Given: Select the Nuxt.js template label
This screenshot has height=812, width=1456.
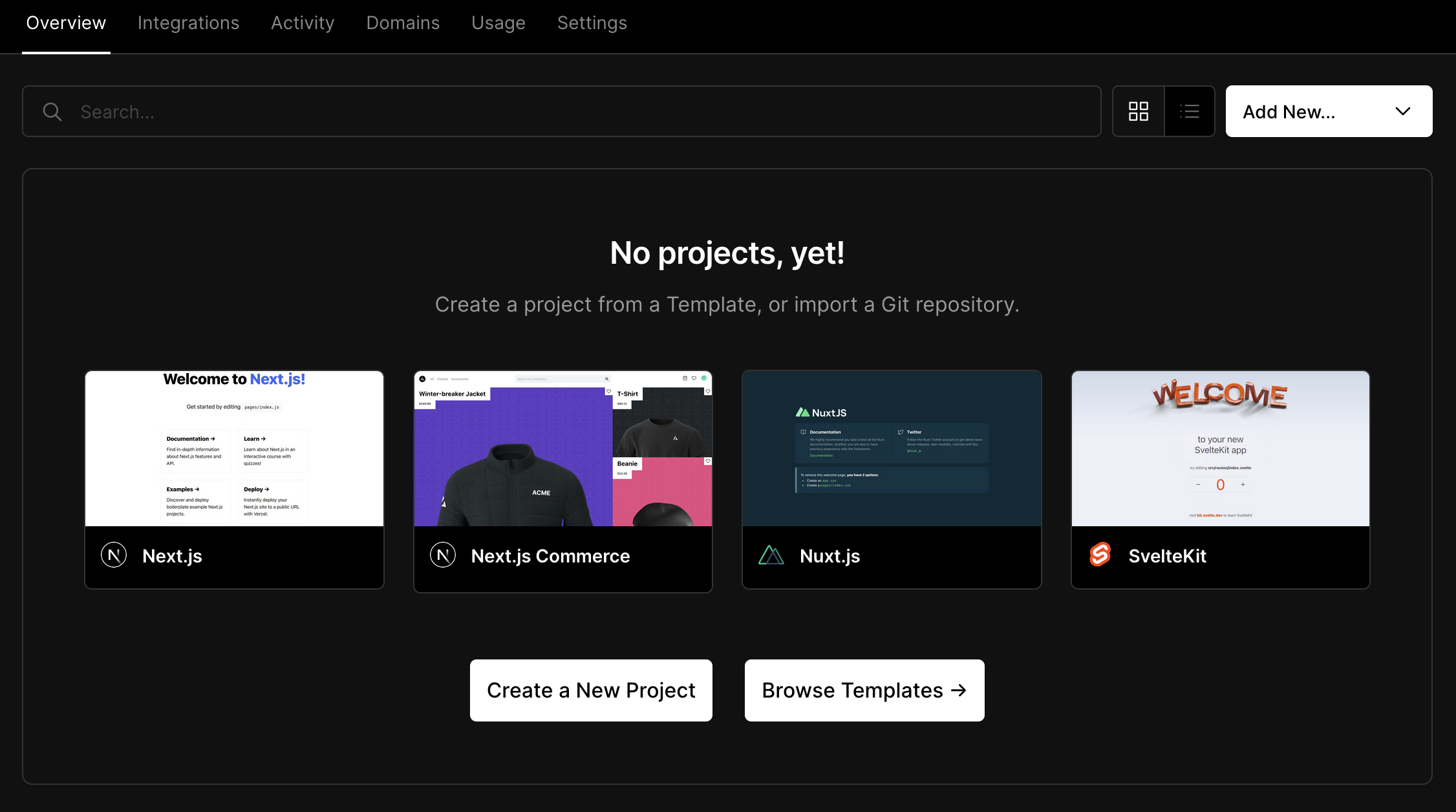Looking at the screenshot, I should (x=830, y=556).
